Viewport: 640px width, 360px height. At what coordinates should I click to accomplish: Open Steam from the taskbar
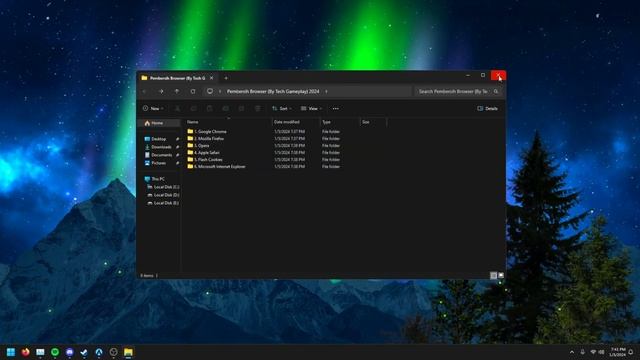84,352
